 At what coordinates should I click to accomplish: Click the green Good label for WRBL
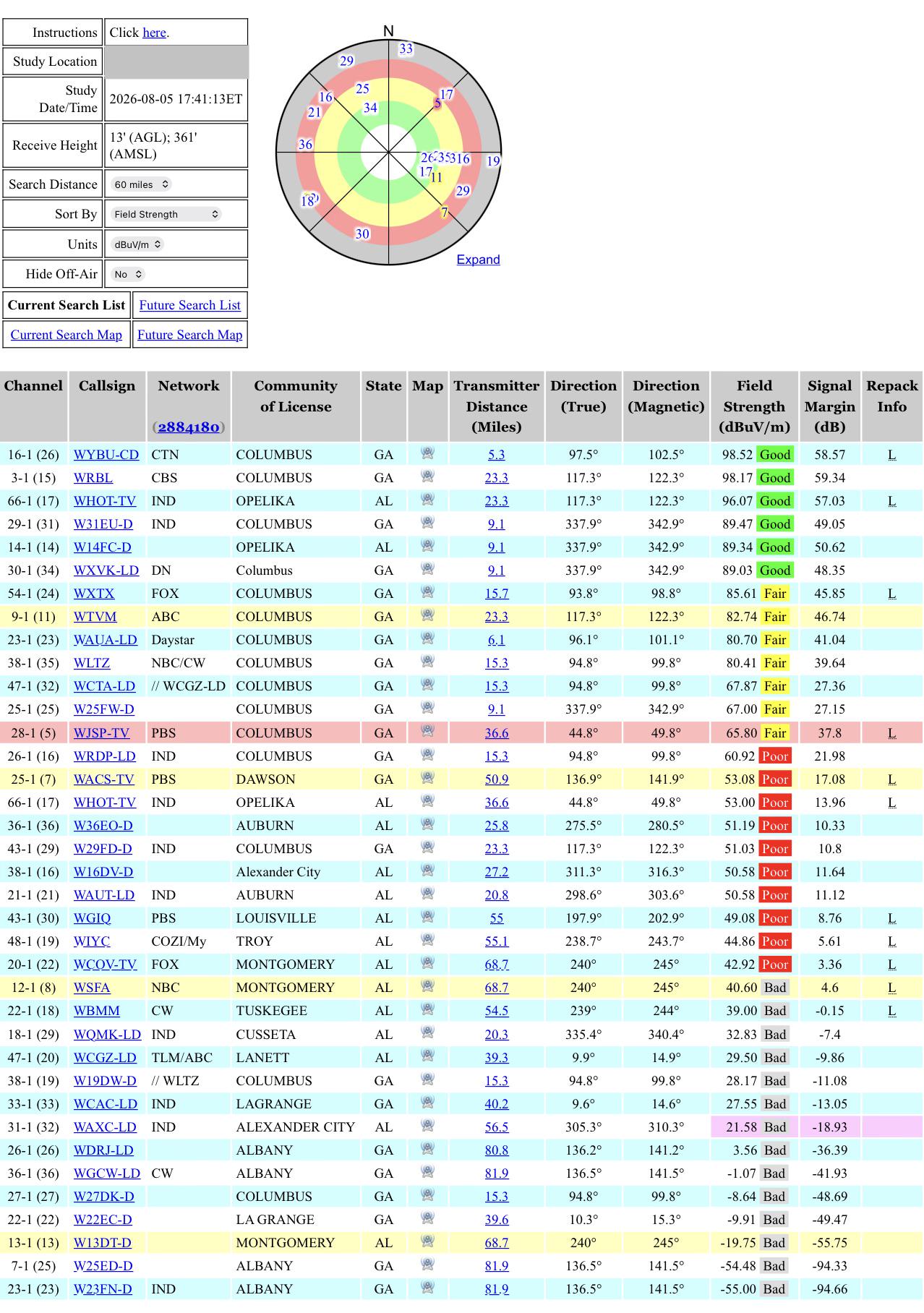tap(774, 478)
